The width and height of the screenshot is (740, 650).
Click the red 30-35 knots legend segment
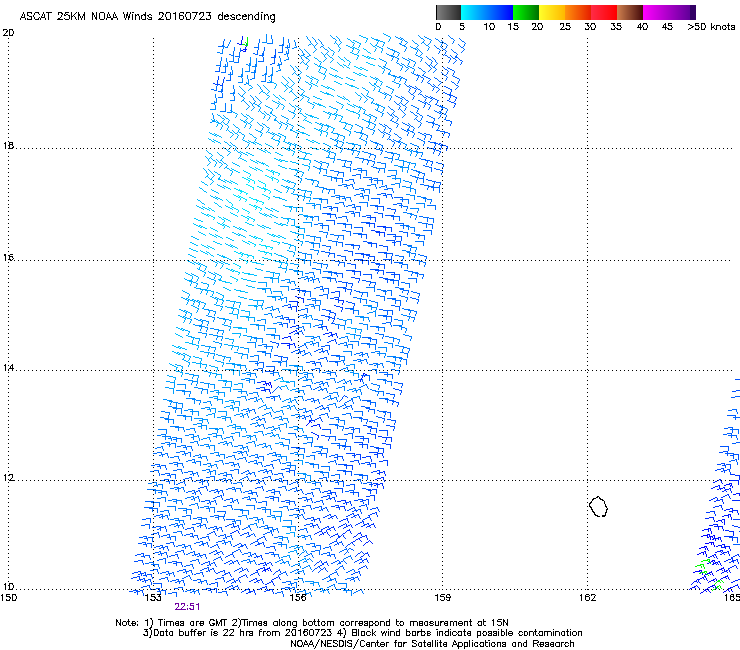[x=604, y=12]
